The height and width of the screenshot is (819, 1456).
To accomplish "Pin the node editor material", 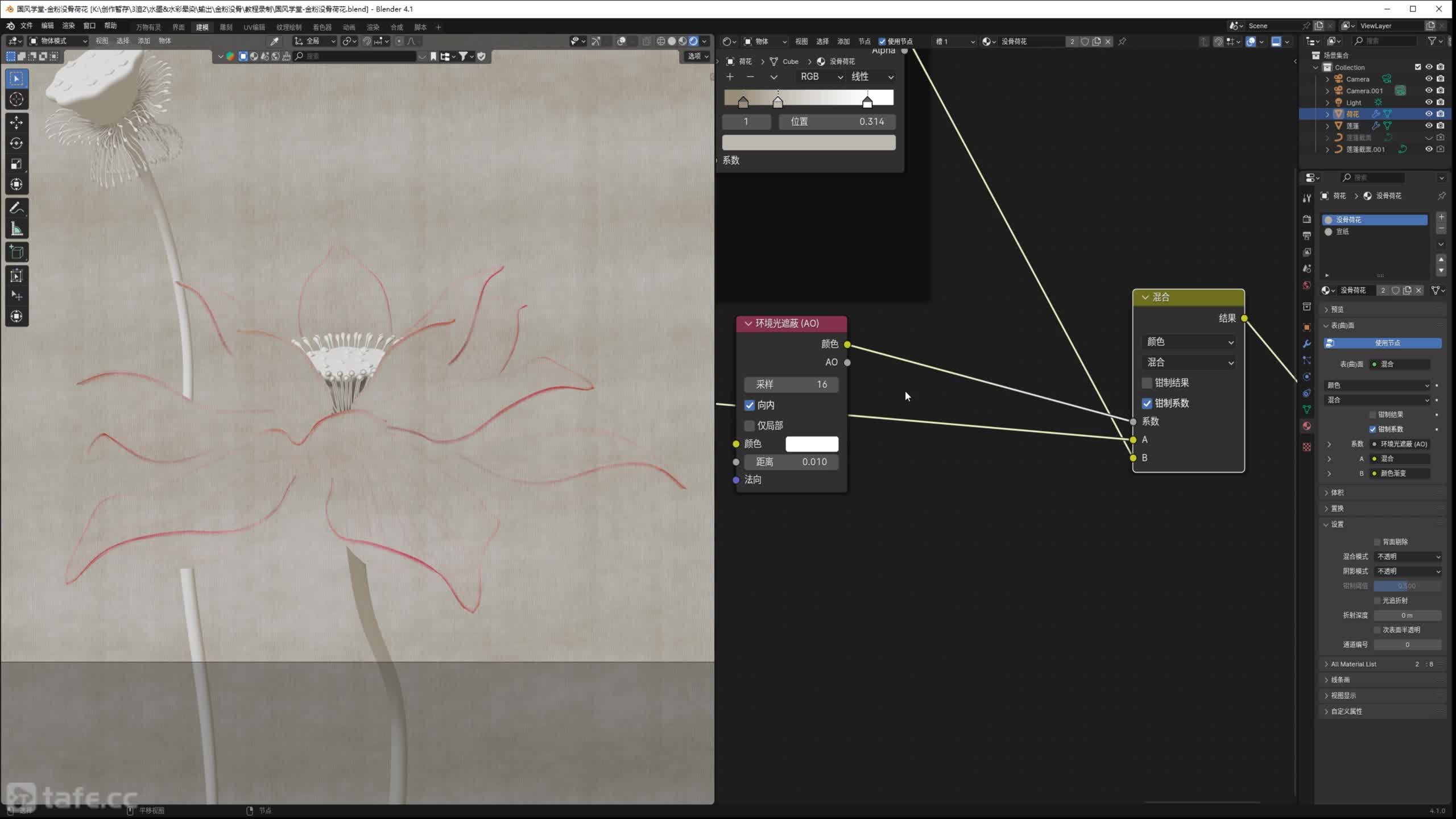I will pyautogui.click(x=1122, y=42).
